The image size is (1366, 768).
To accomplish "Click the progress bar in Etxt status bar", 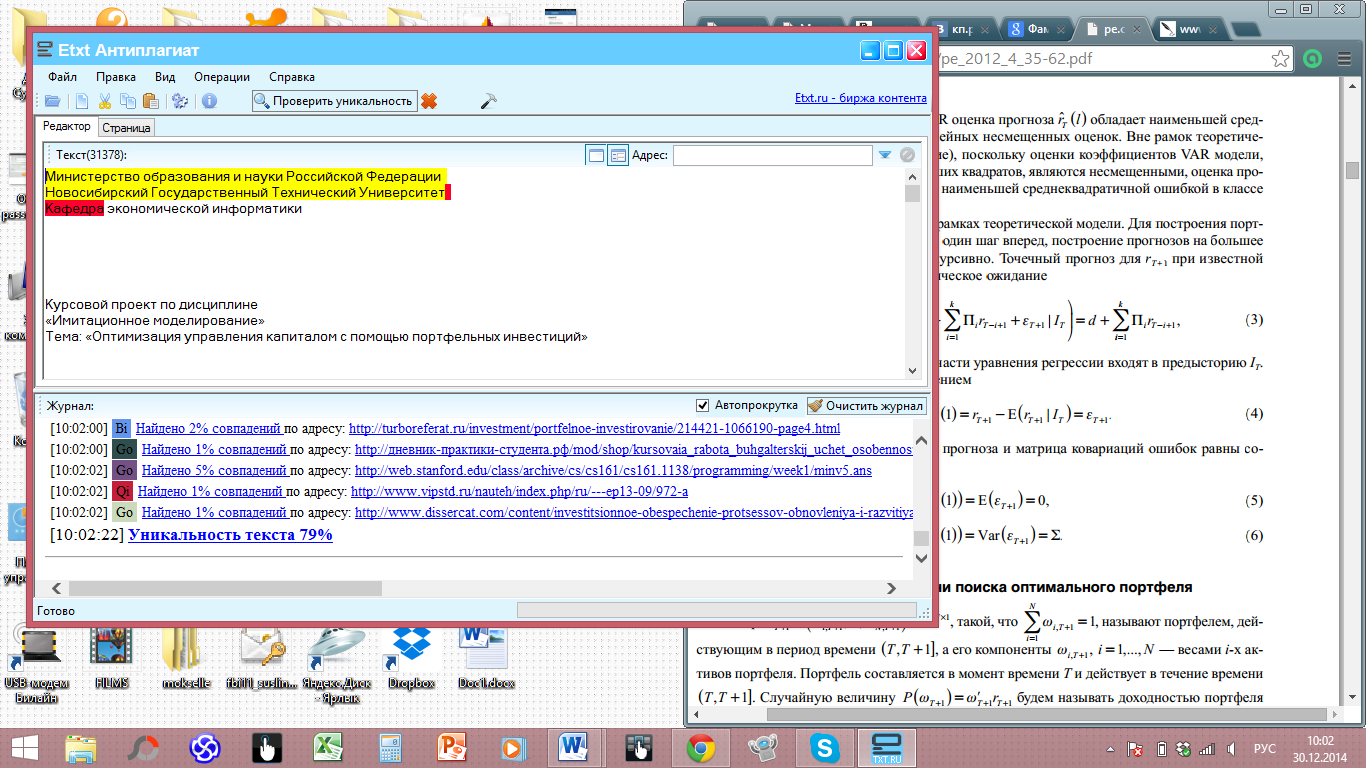I will (x=716, y=610).
